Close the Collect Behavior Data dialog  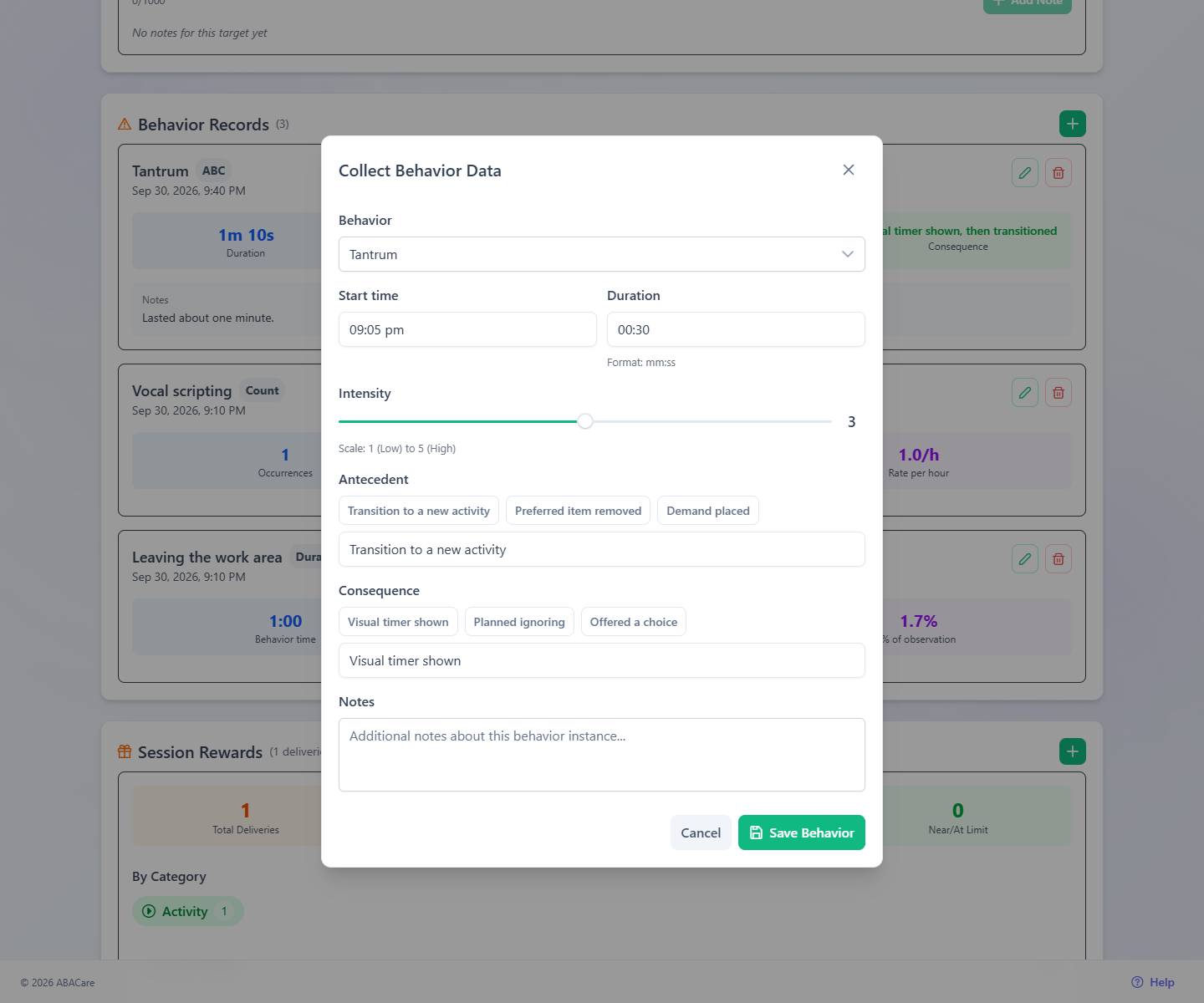[x=849, y=170]
